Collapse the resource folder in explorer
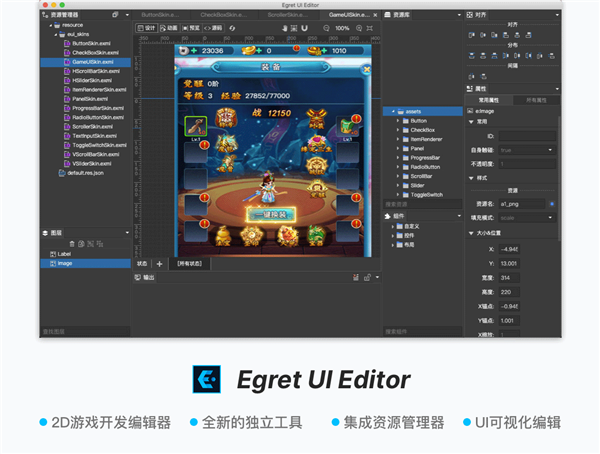 point(51,25)
